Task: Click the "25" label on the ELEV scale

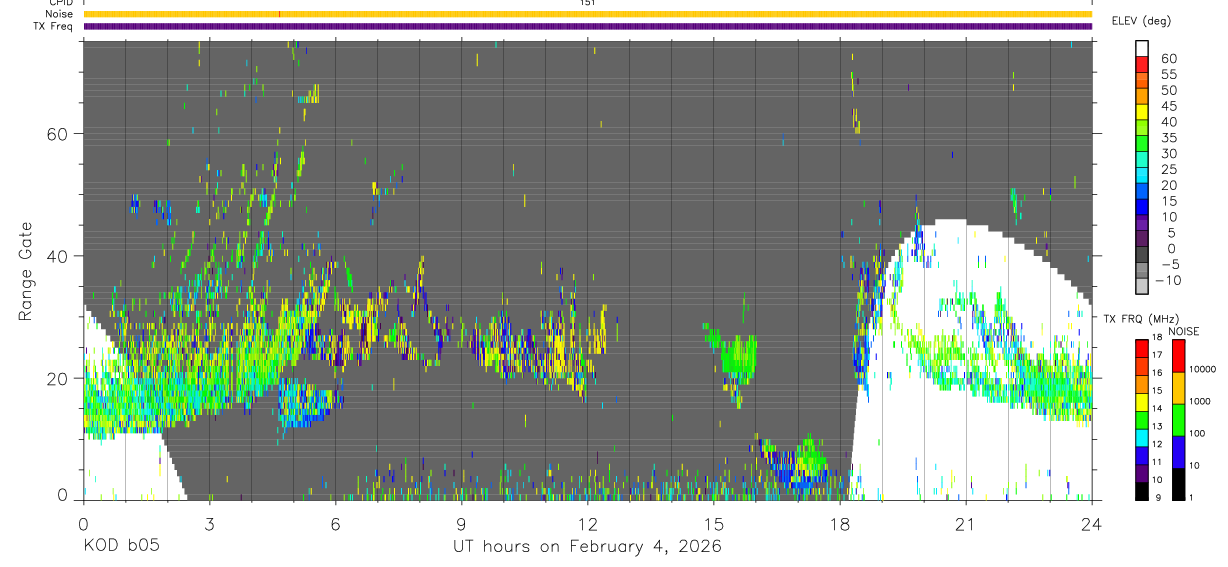Action: 1169,169
